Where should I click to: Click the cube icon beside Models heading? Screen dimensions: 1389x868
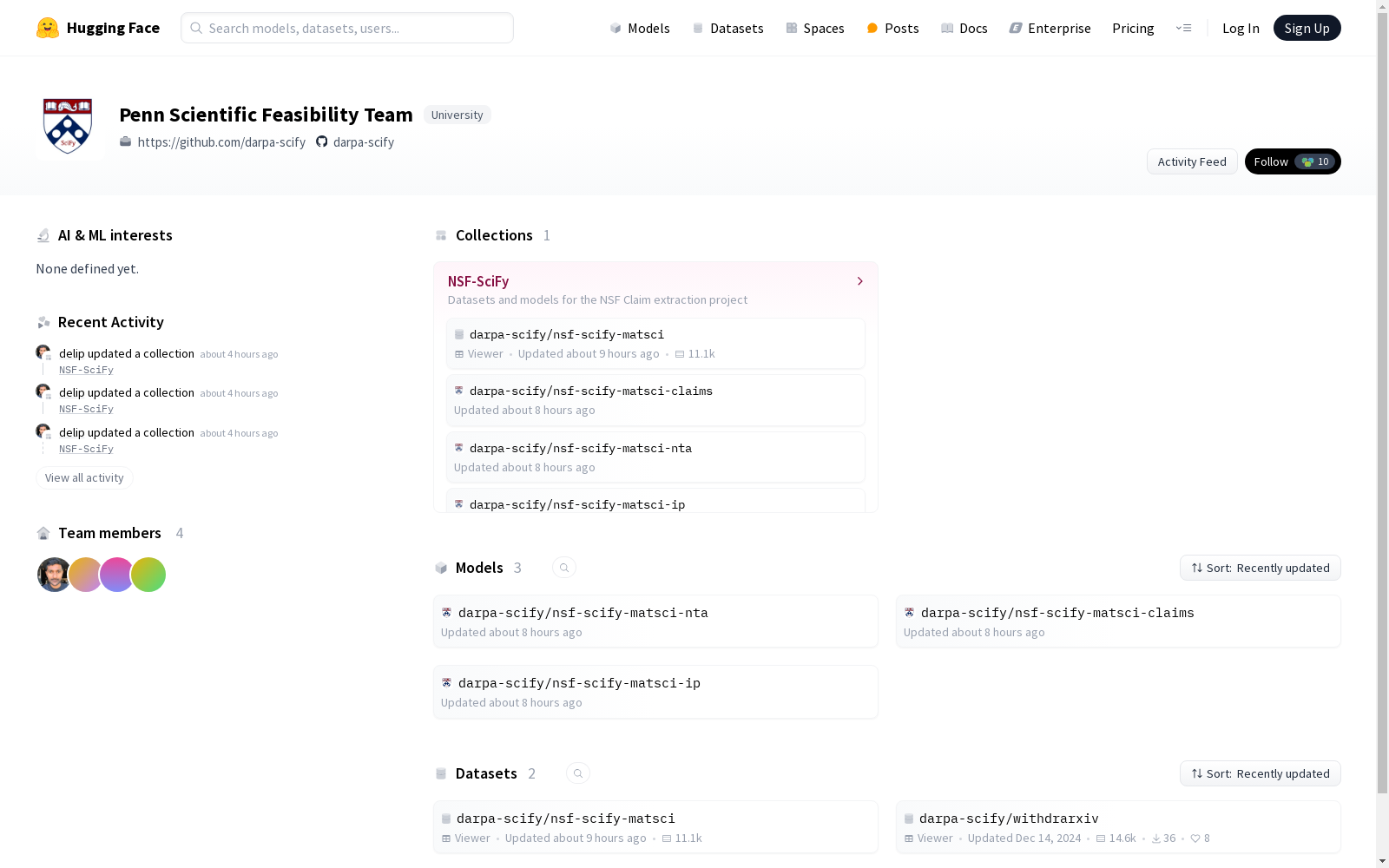pos(441,568)
